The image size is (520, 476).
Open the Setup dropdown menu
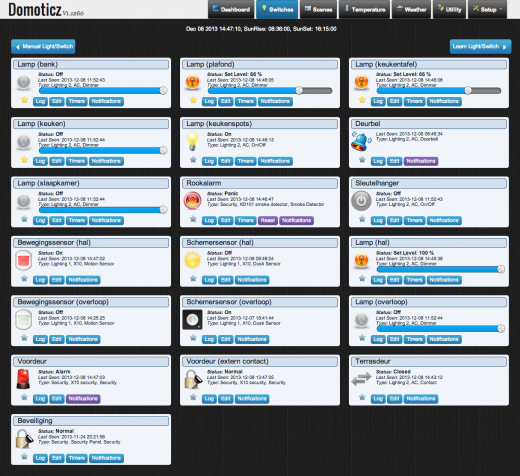[x=488, y=10]
